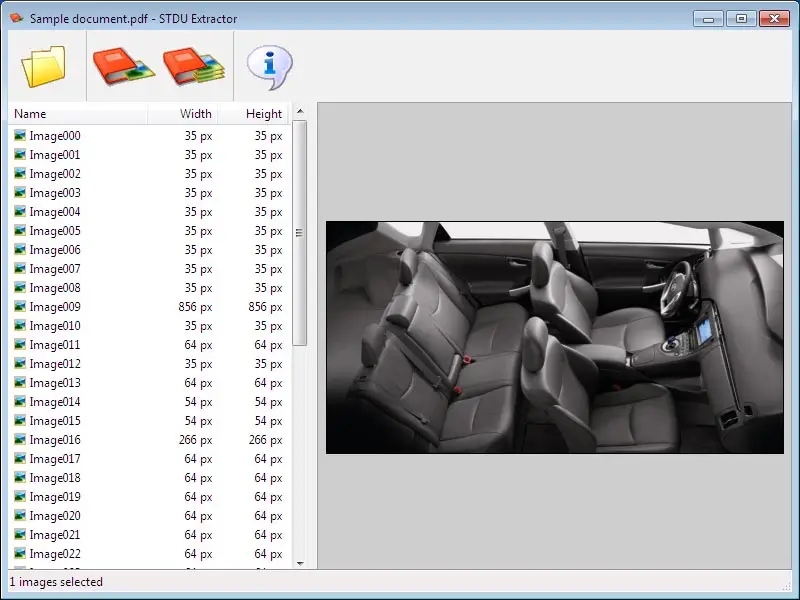Select Image022 in the list

click(149, 554)
